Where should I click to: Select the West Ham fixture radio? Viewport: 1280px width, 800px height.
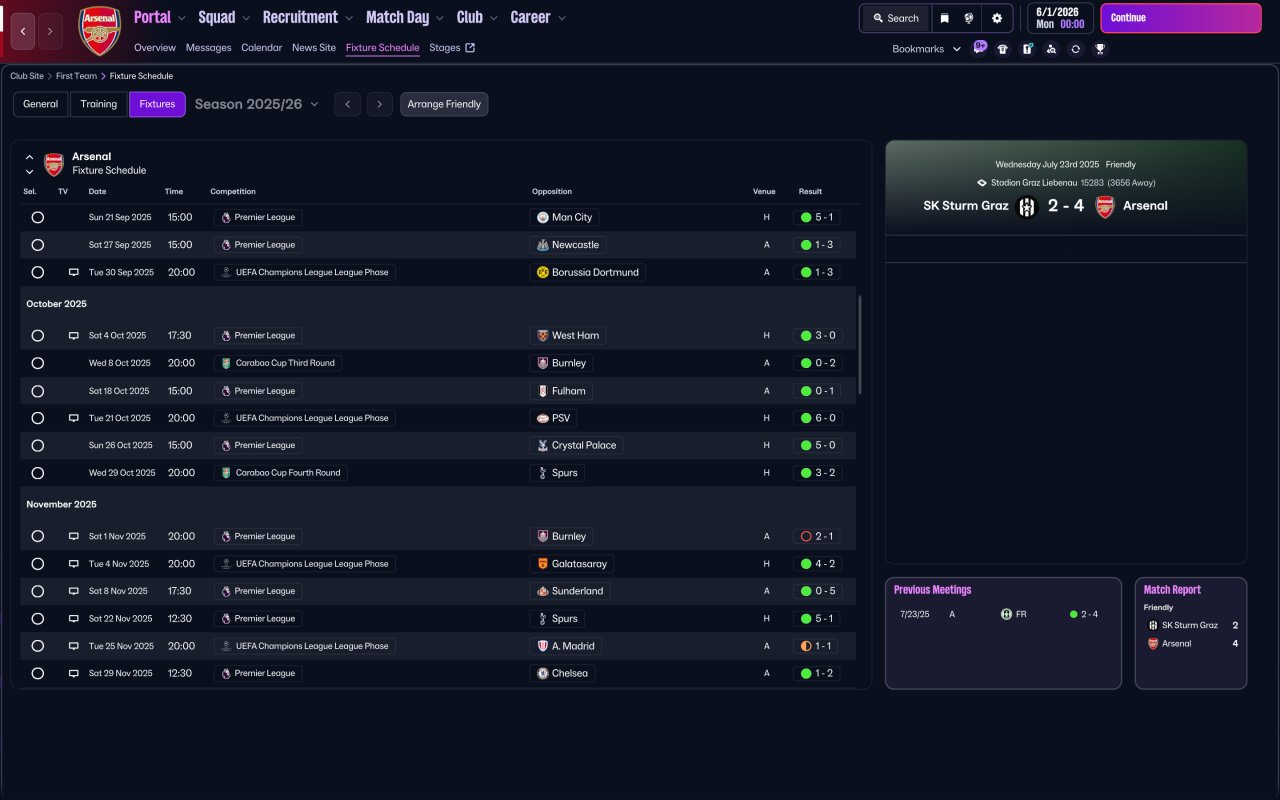[x=38, y=336]
